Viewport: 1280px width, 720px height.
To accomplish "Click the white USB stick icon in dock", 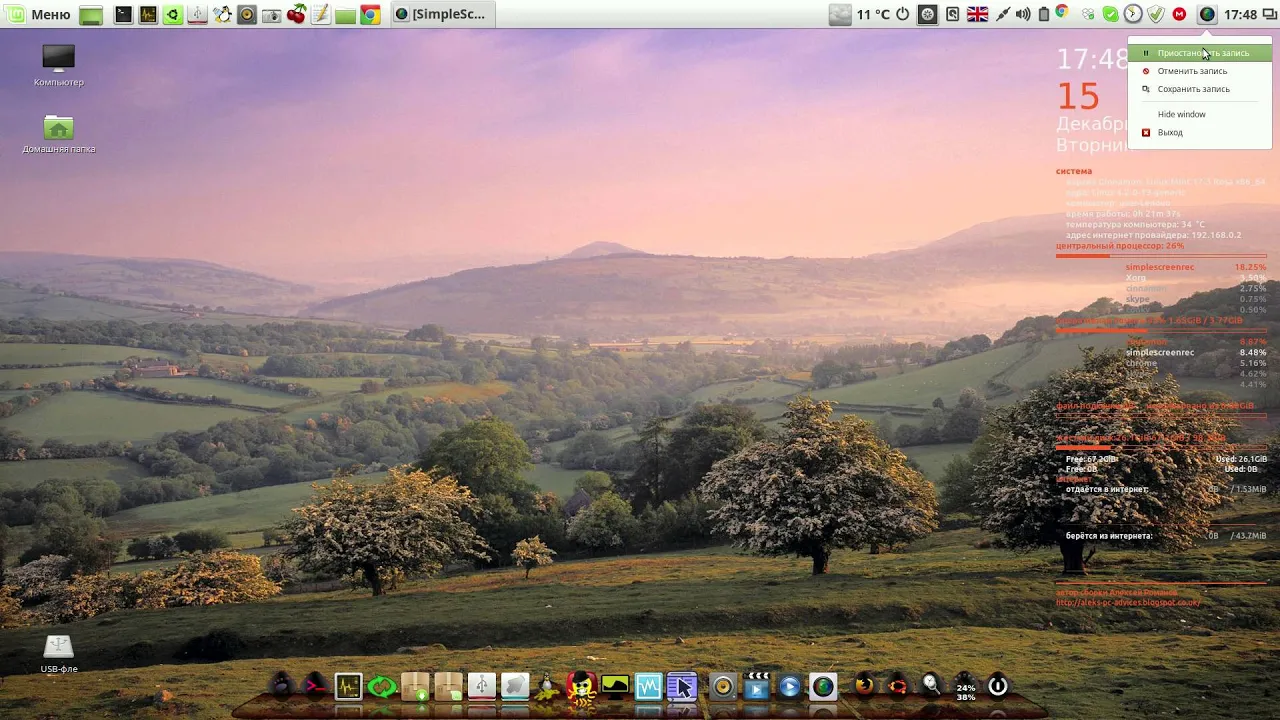I will [482, 686].
